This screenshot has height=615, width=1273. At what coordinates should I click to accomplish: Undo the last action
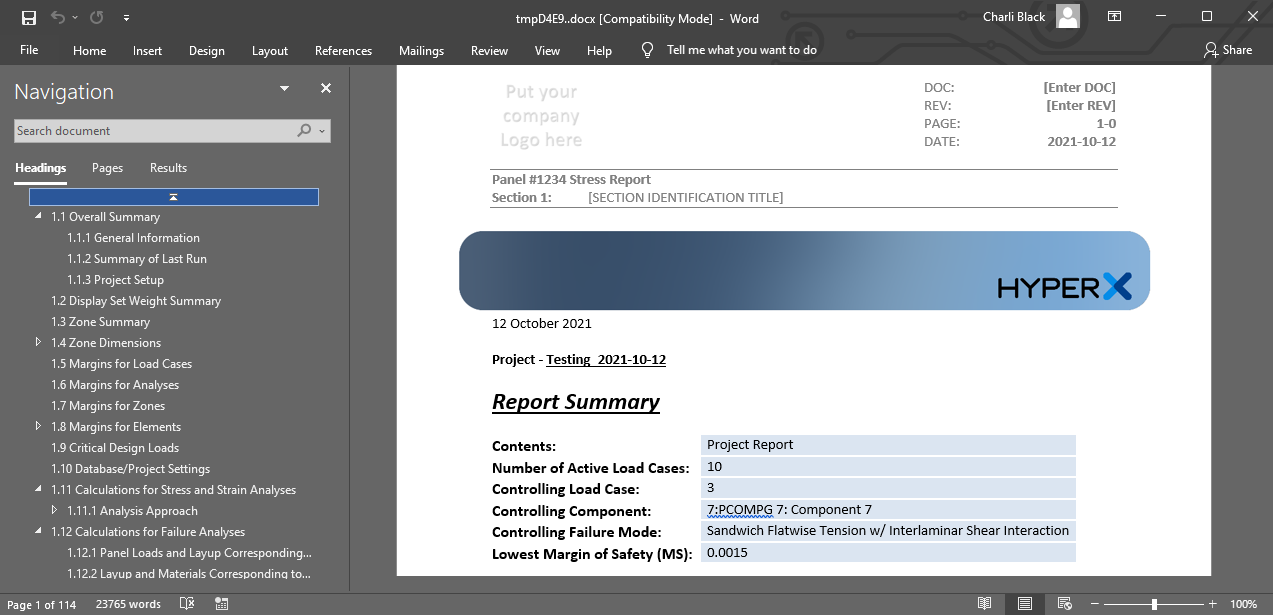tap(57, 17)
